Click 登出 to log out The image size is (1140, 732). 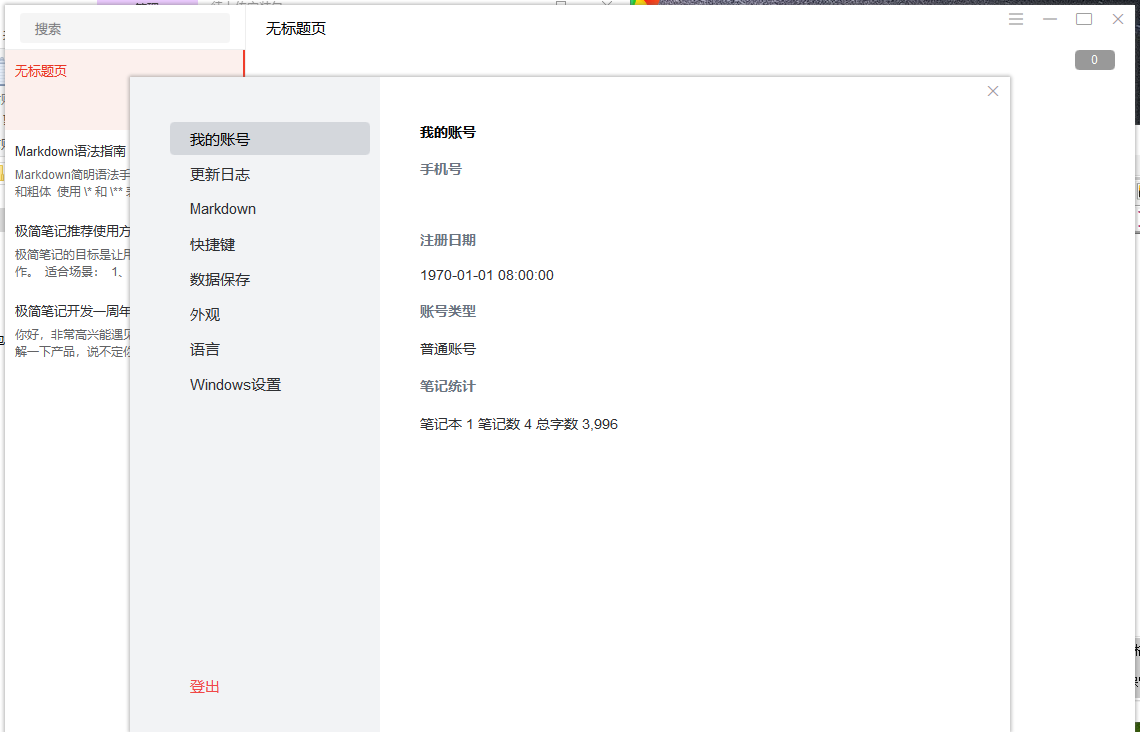pyautogui.click(x=204, y=686)
